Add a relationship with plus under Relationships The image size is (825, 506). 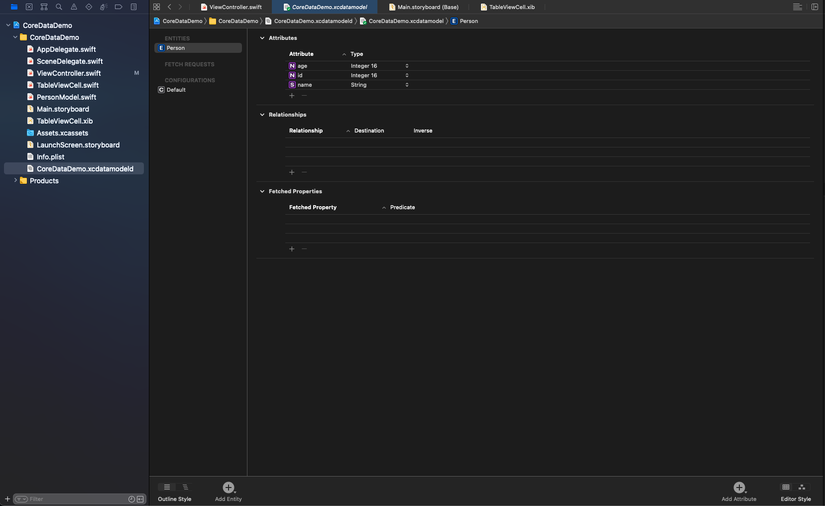point(291,172)
